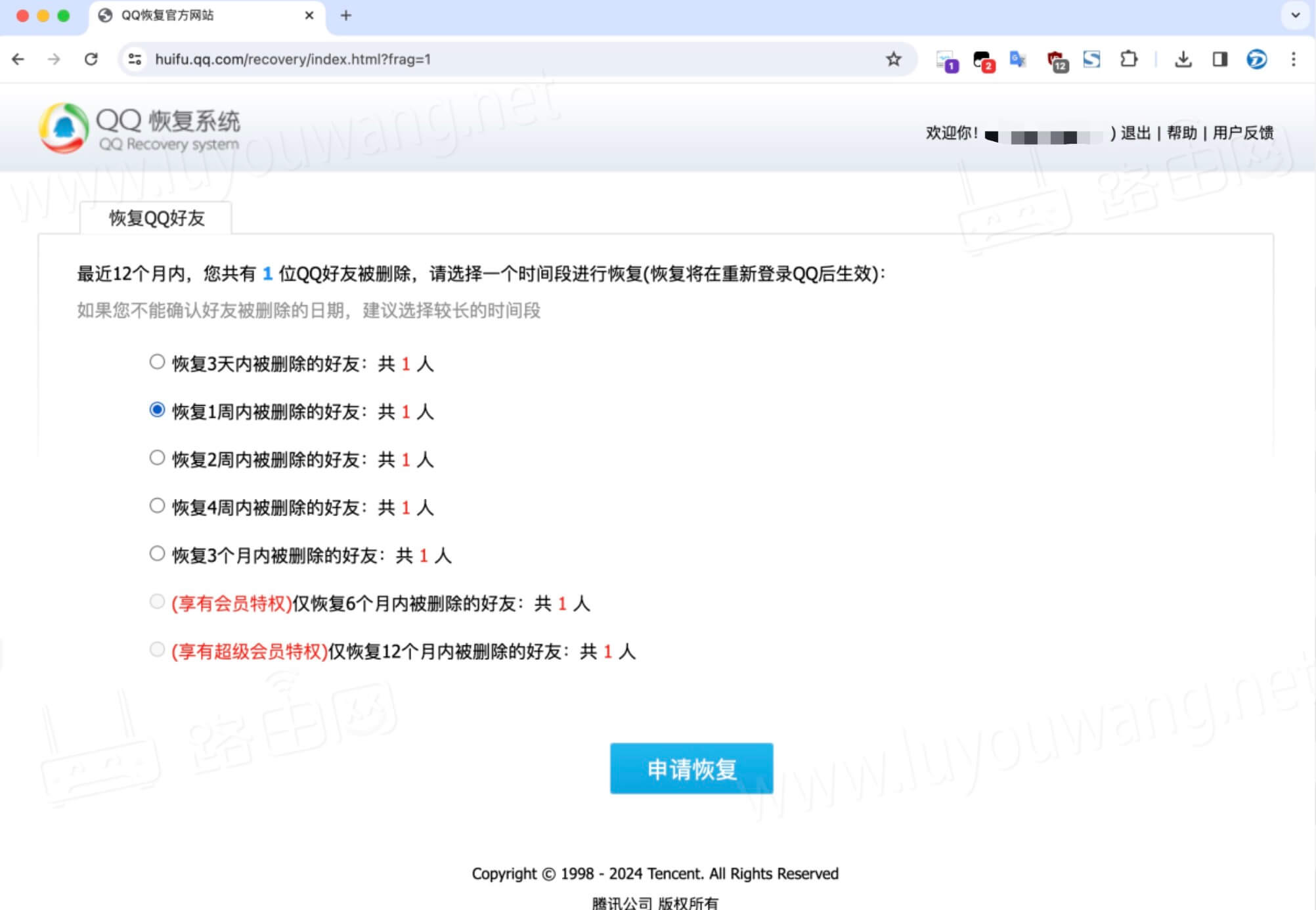Select restoring friends deleted within 3 days
The width and height of the screenshot is (1316, 910).
click(157, 360)
